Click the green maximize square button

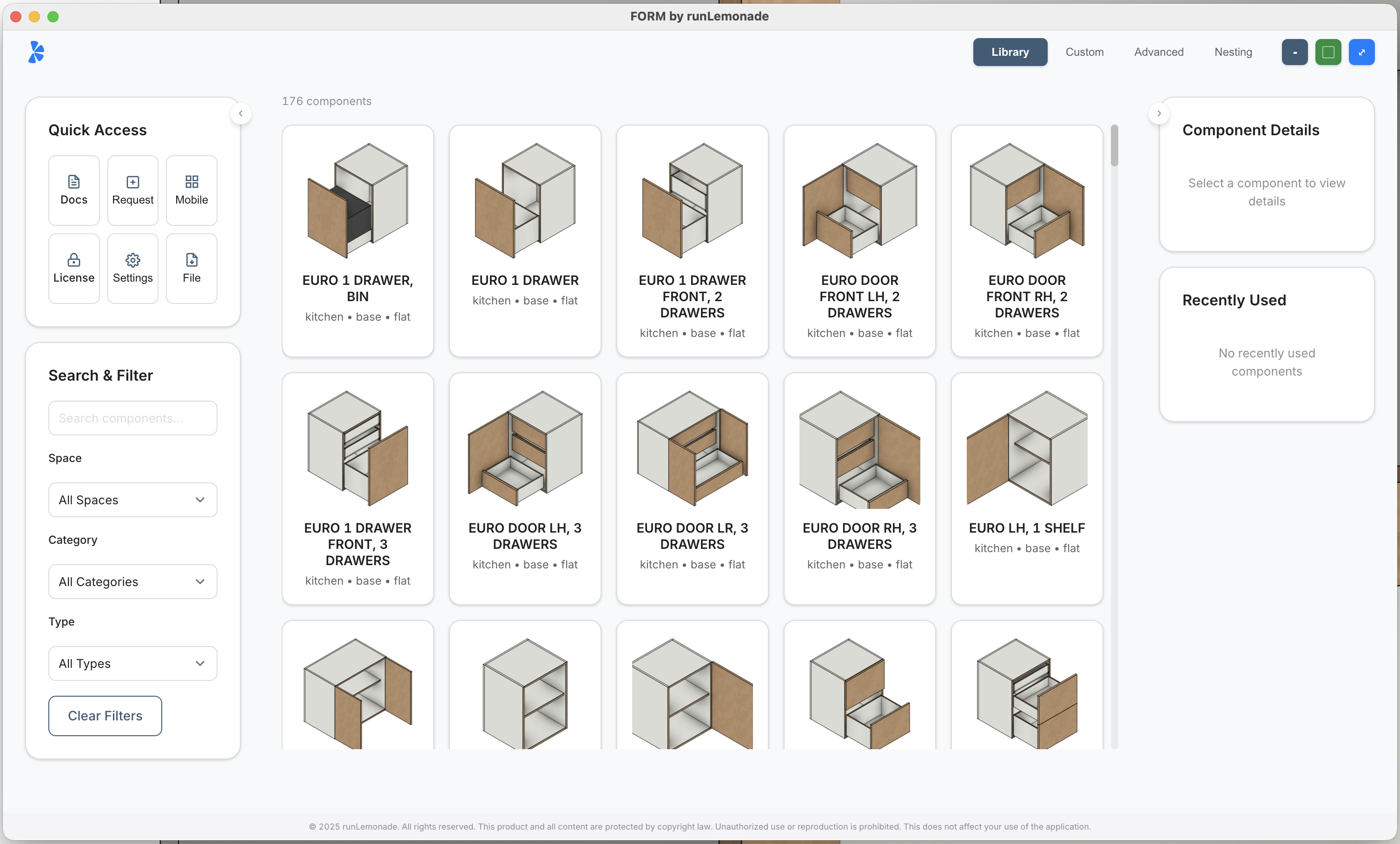[1328, 52]
